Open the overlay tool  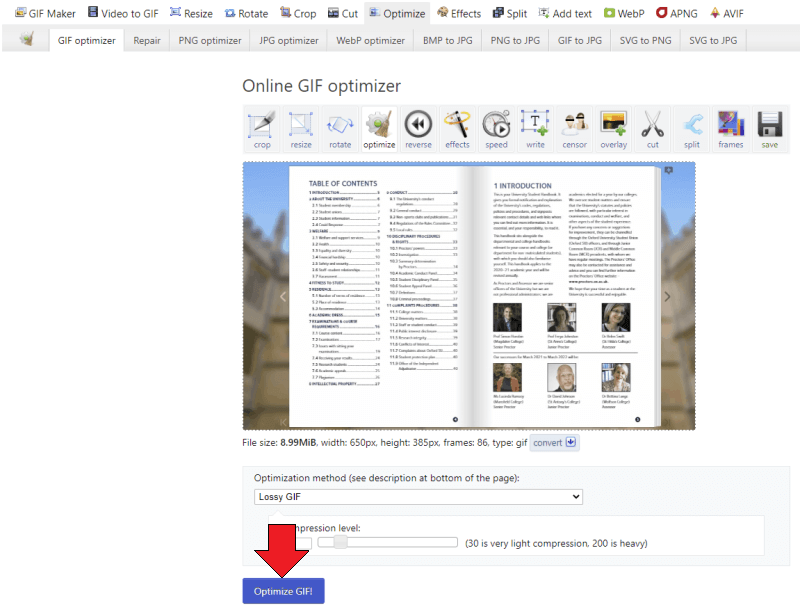point(613,130)
